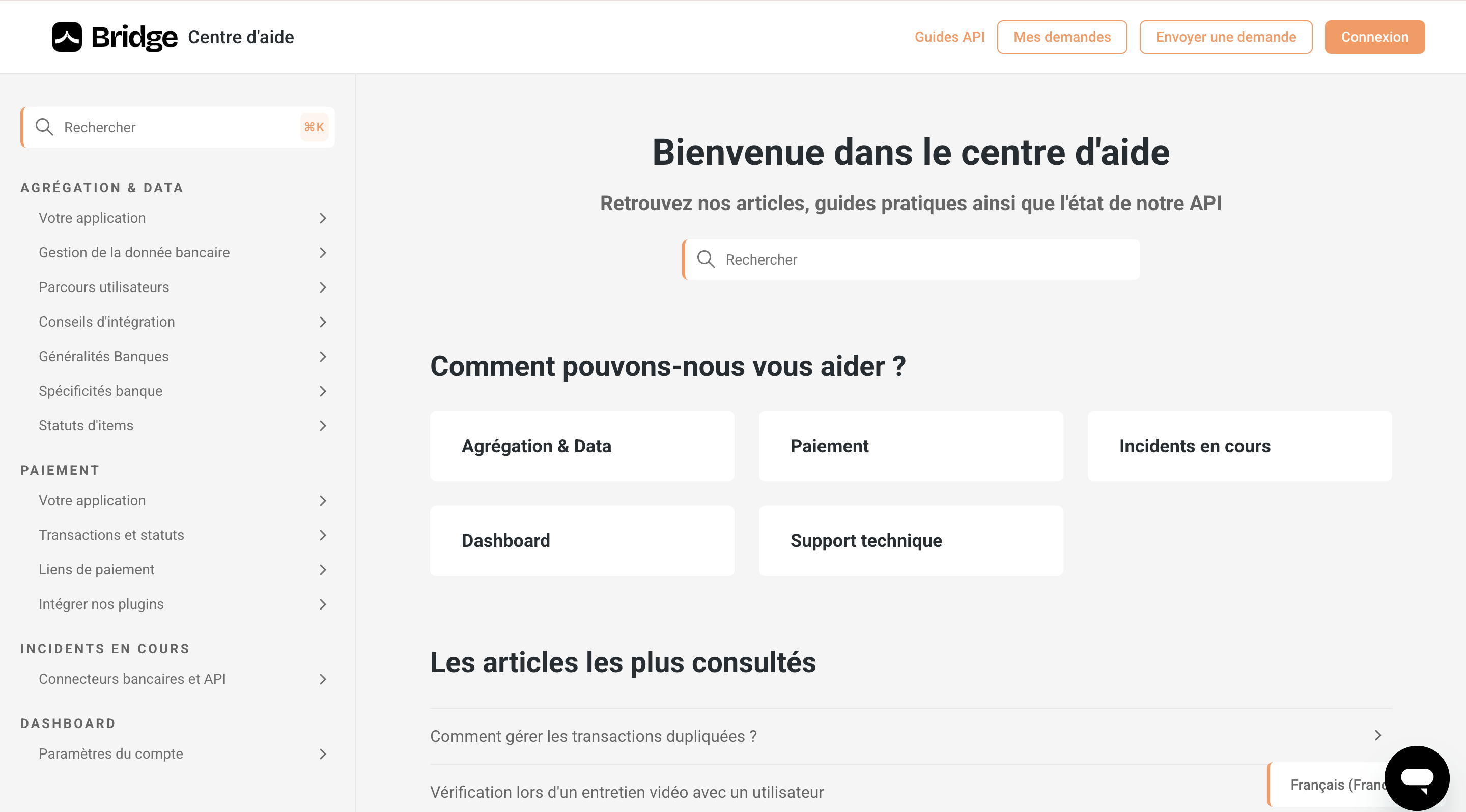Expand Liens de paiement chevron
The image size is (1466, 812).
[x=323, y=570]
